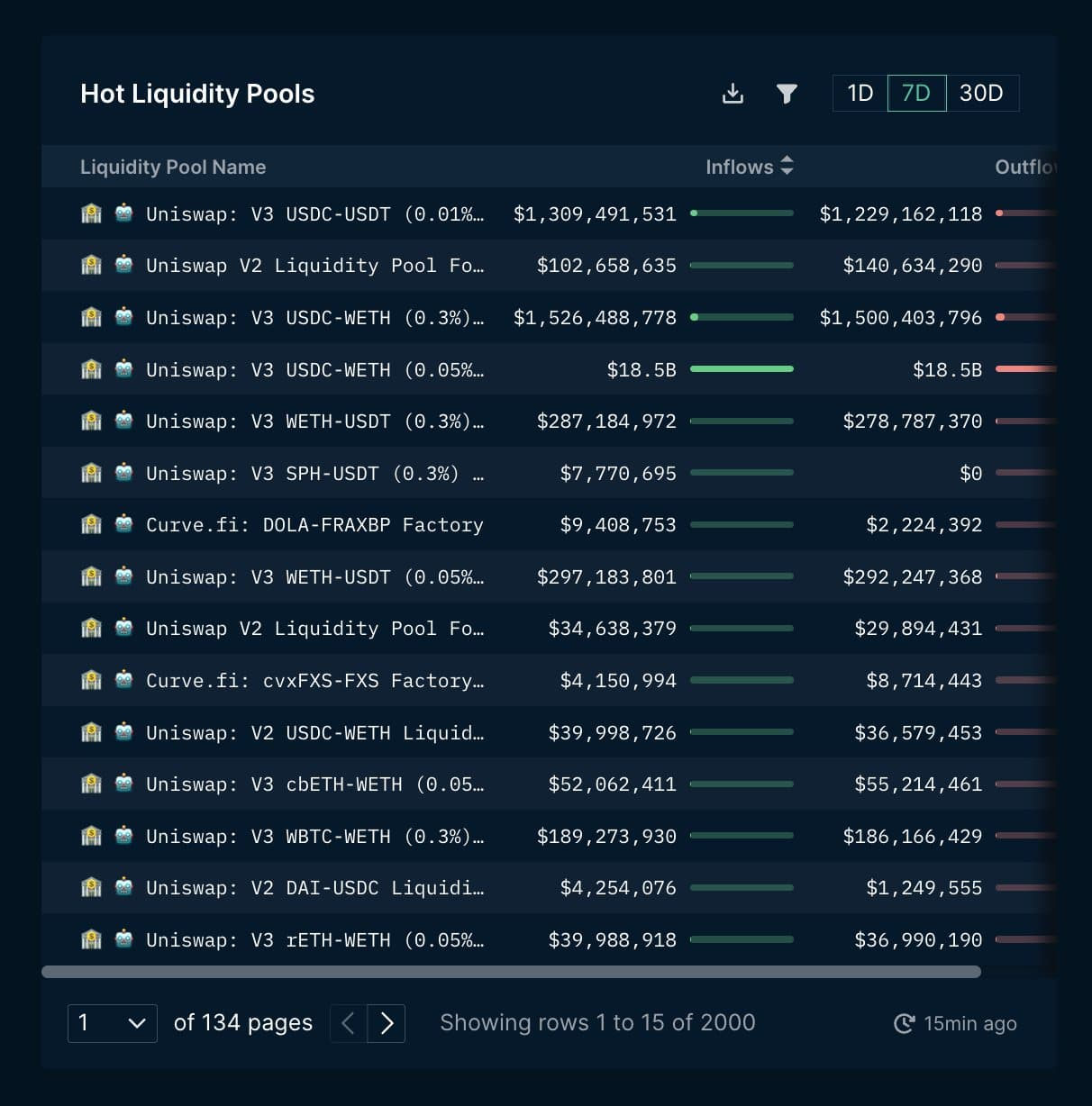Go to next page with right chevron
The height and width of the screenshot is (1106, 1092).
click(387, 1023)
